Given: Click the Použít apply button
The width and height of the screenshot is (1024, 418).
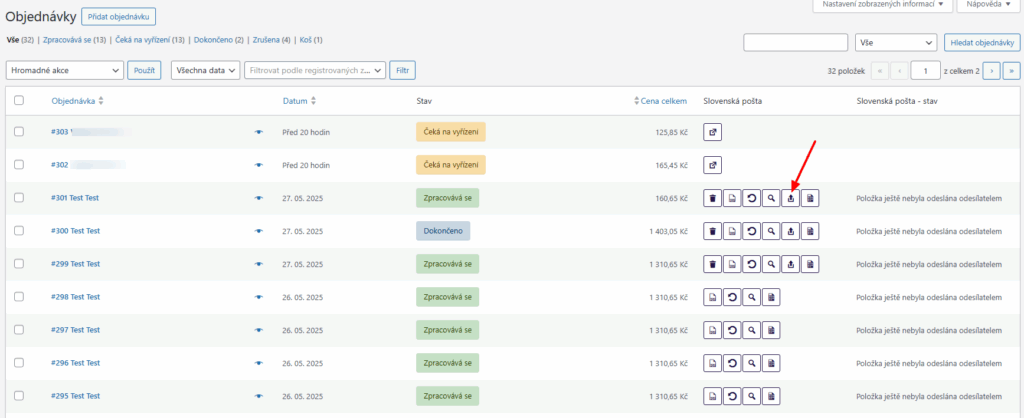Looking at the screenshot, I should click(x=144, y=71).
